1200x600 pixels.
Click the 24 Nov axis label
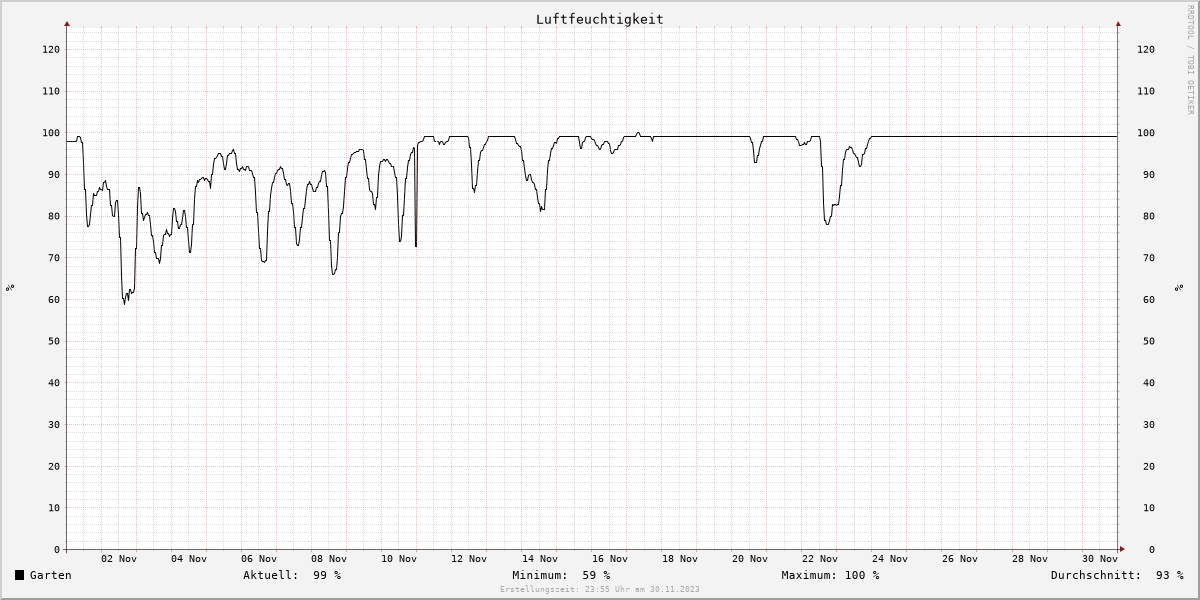[890, 559]
